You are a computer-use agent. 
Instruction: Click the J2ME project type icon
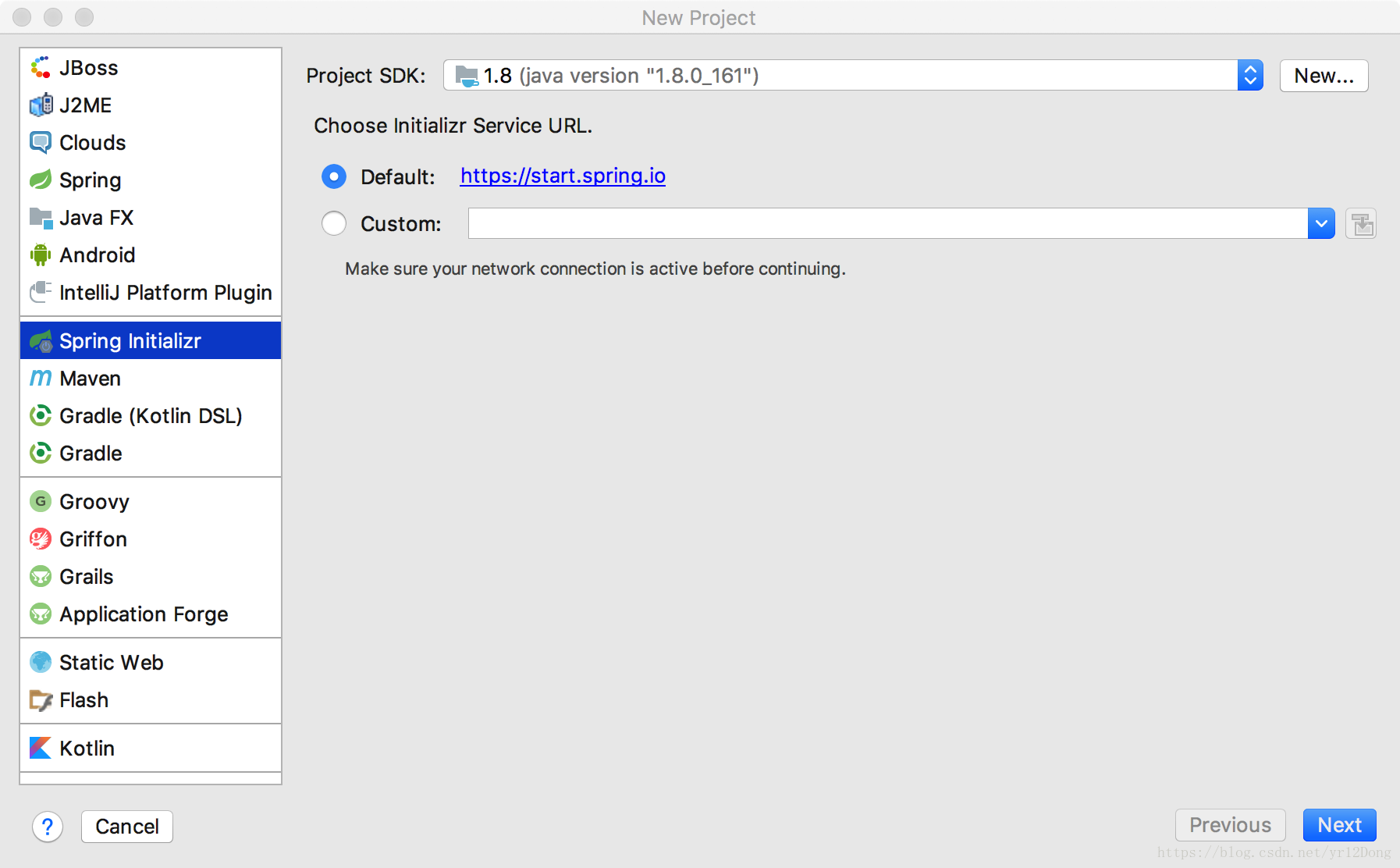click(41, 105)
